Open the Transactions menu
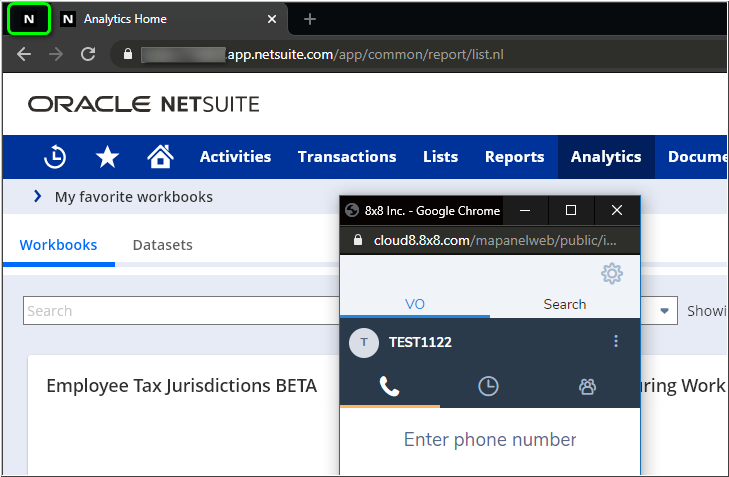The height and width of the screenshot is (477, 729). [x=347, y=157]
